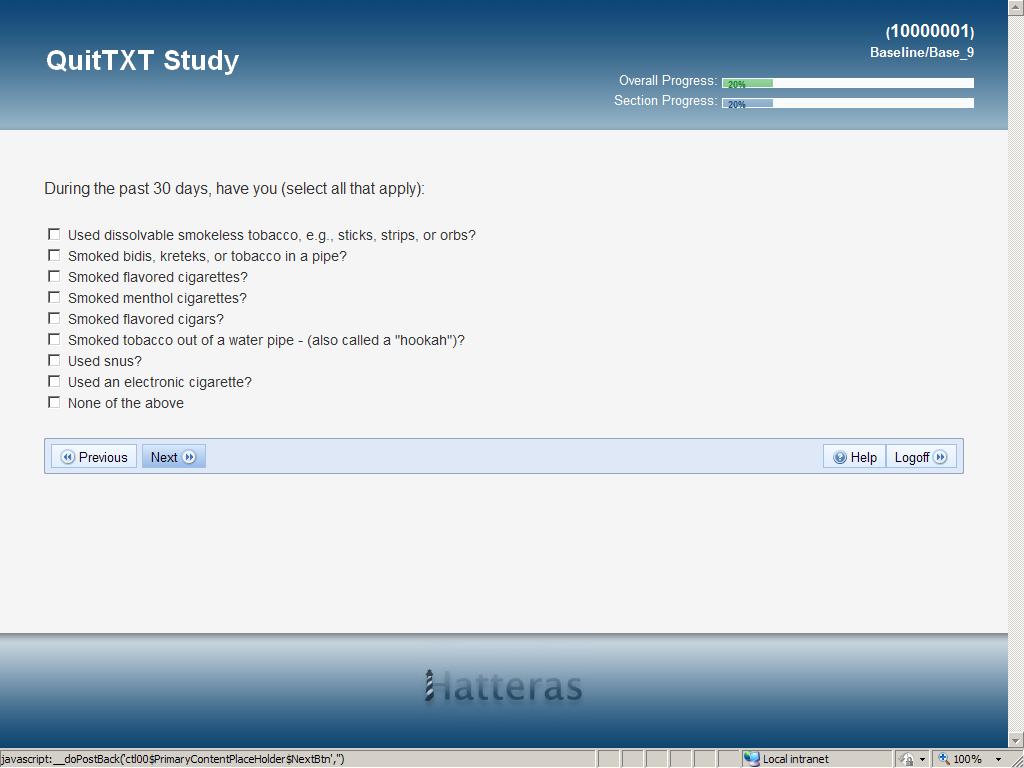Image resolution: width=1024 pixels, height=768 pixels.
Task: Click the security lock icon in status bar
Action: [906, 759]
